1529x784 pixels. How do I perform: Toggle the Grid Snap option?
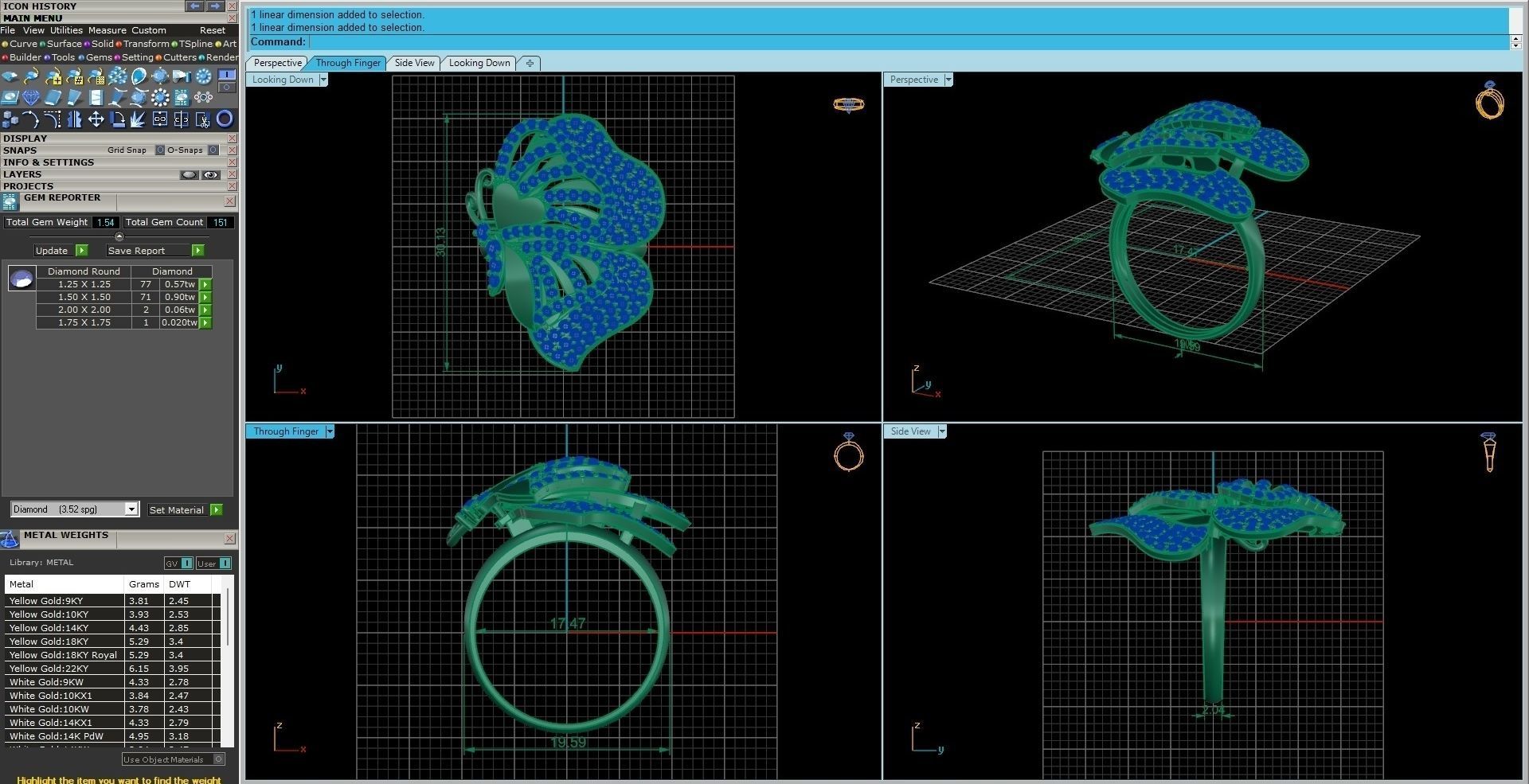160,150
